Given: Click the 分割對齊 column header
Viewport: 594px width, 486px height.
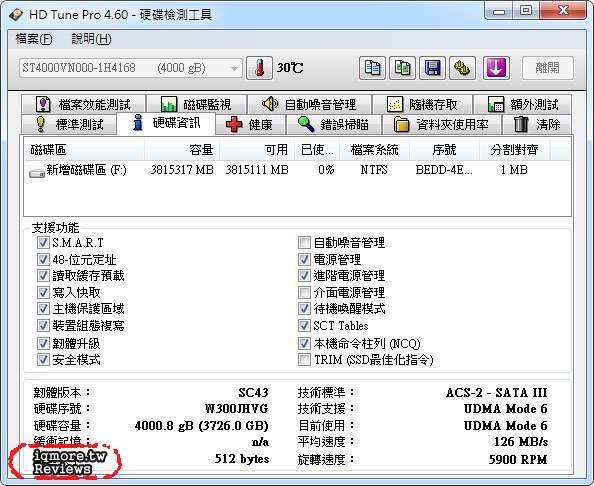Looking at the screenshot, I should point(514,150).
